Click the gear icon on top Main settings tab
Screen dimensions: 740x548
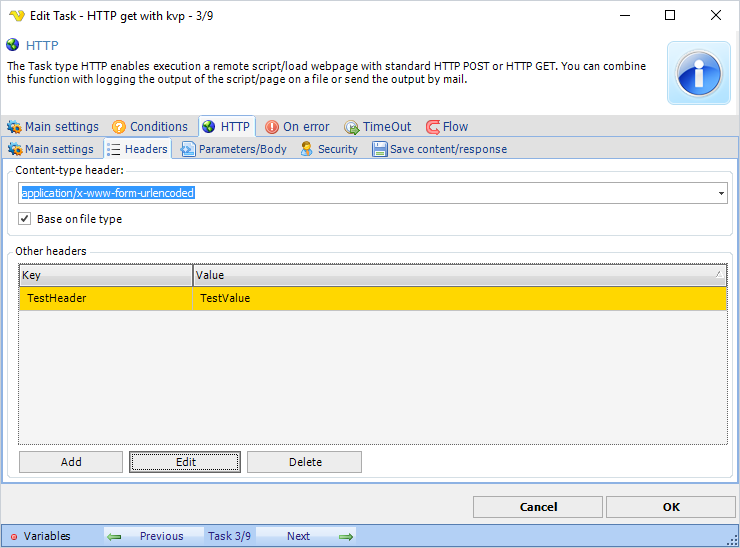(14, 127)
